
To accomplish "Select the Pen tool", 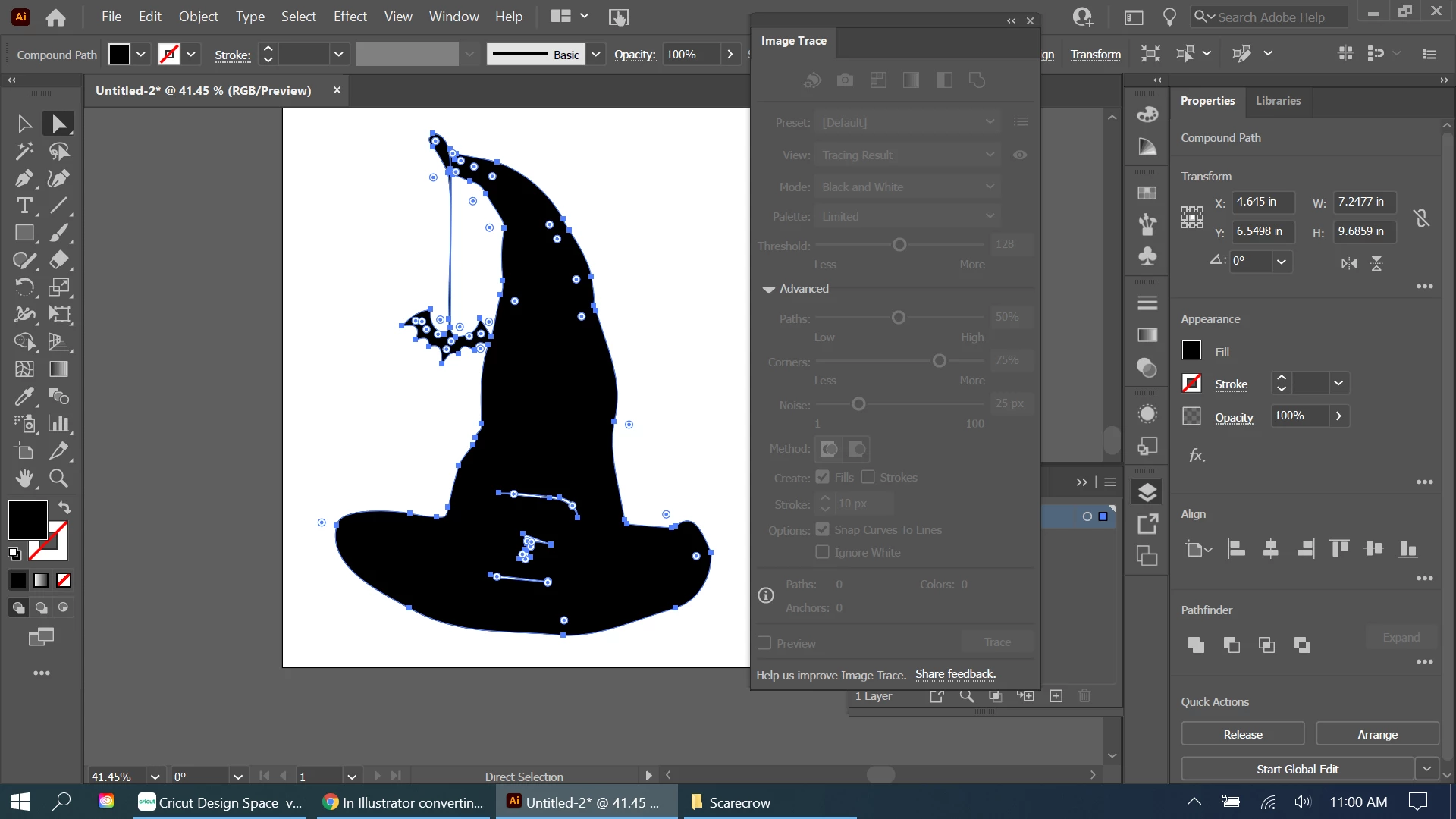I will [24, 178].
